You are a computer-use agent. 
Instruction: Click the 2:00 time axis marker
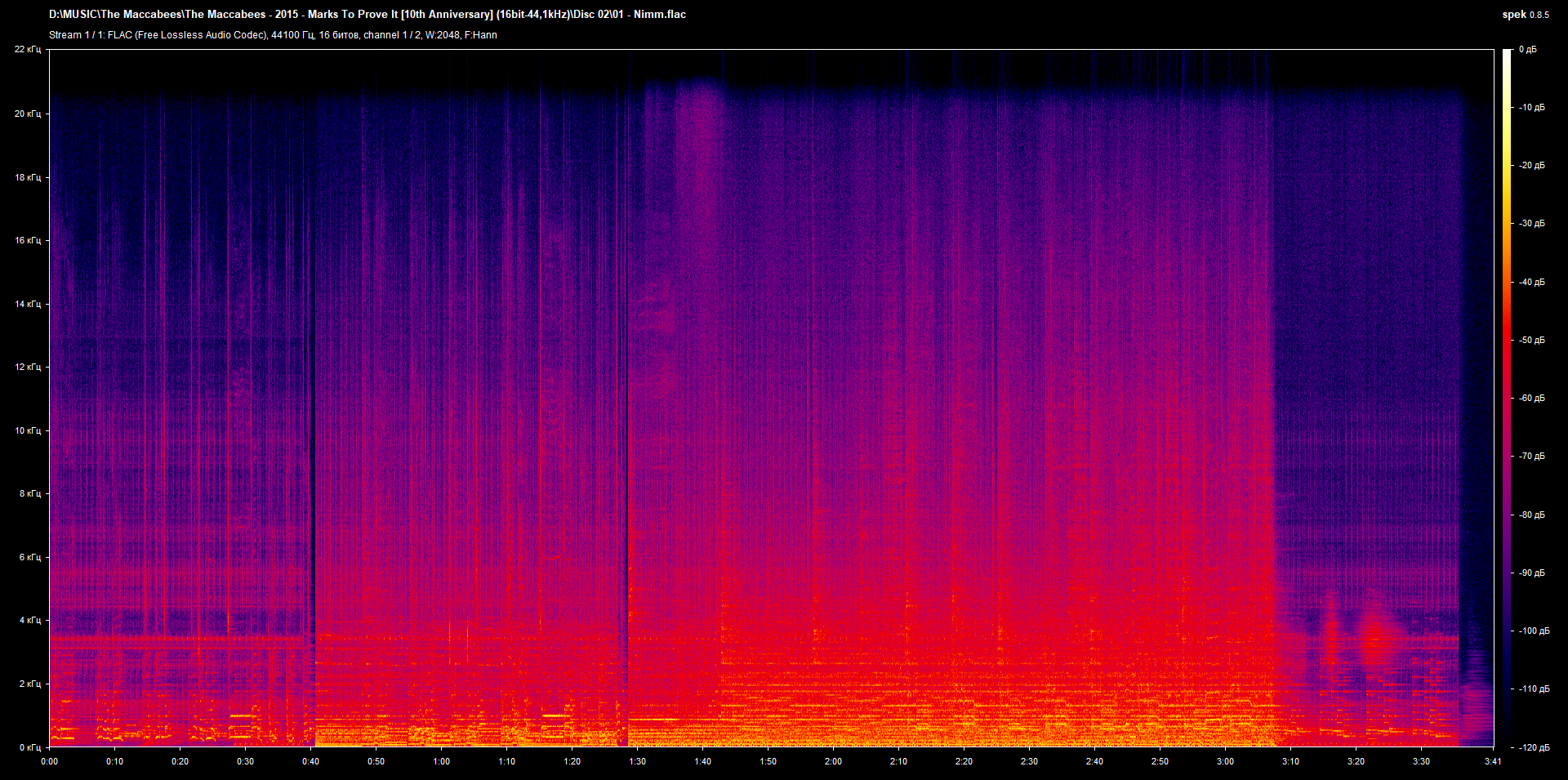[x=833, y=761]
